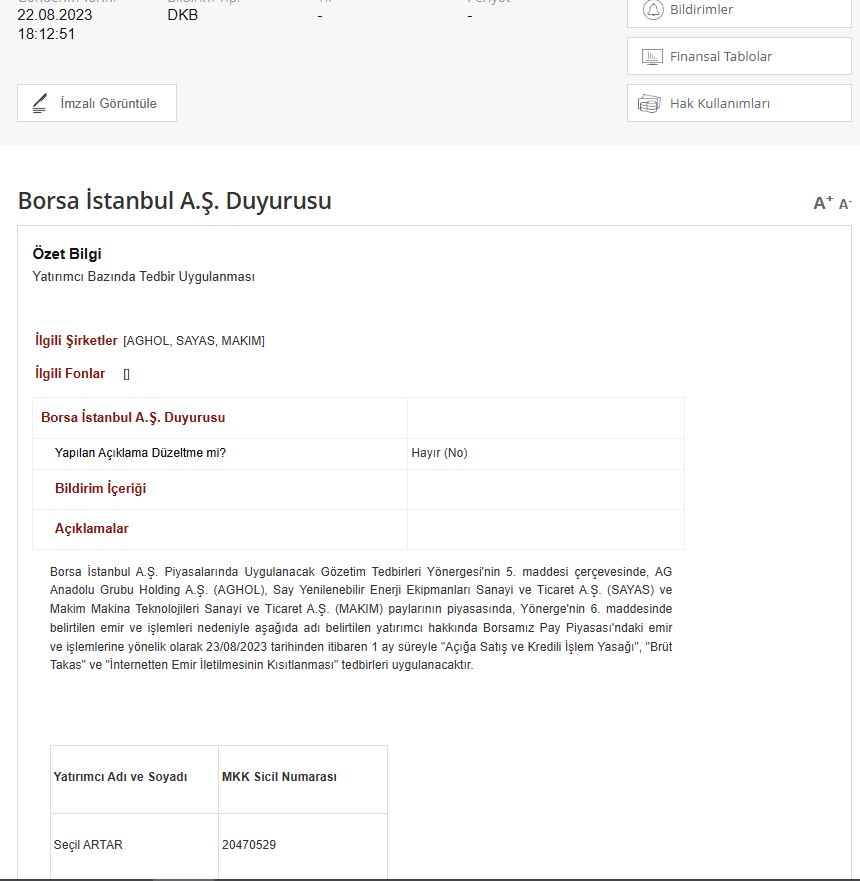Click the Hak Kullanımları coins icon
Screen dimensions: 860x881
649,104
